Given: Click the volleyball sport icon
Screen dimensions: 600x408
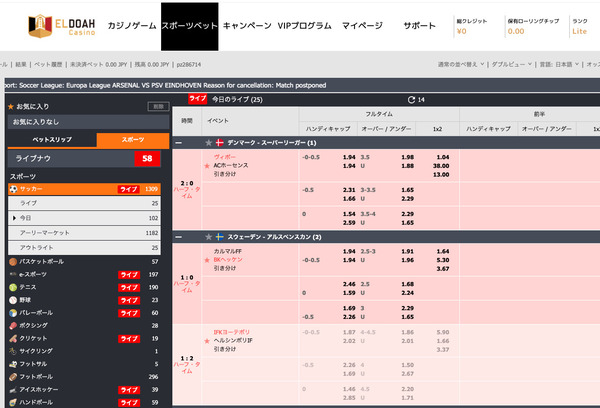Looking at the screenshot, I should [x=13, y=313].
